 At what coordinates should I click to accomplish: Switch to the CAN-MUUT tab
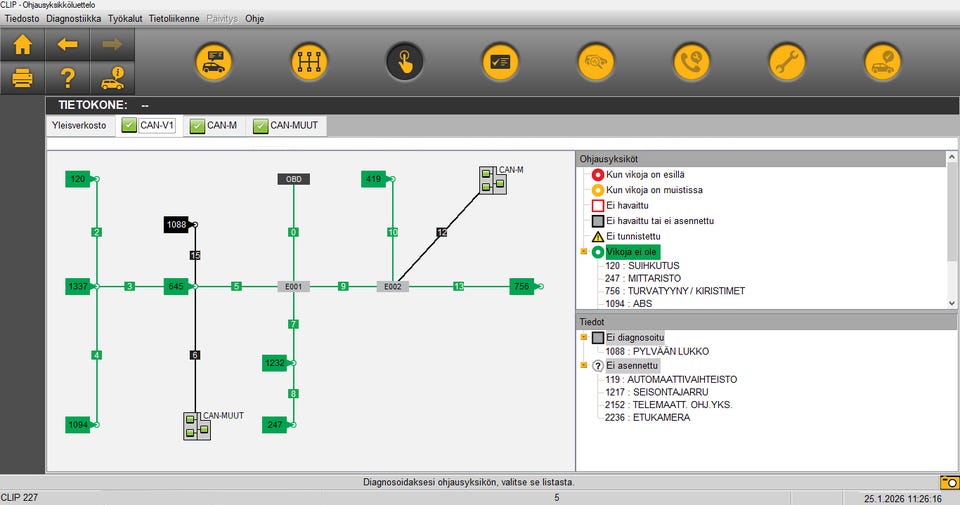click(x=286, y=125)
